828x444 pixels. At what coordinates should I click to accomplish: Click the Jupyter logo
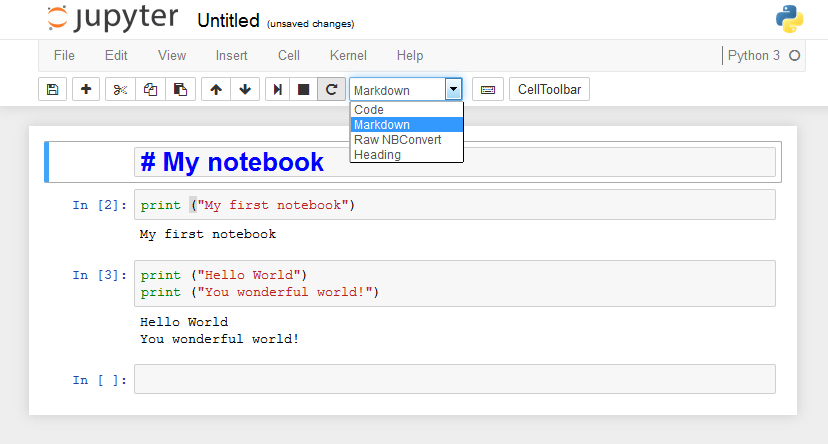click(112, 18)
